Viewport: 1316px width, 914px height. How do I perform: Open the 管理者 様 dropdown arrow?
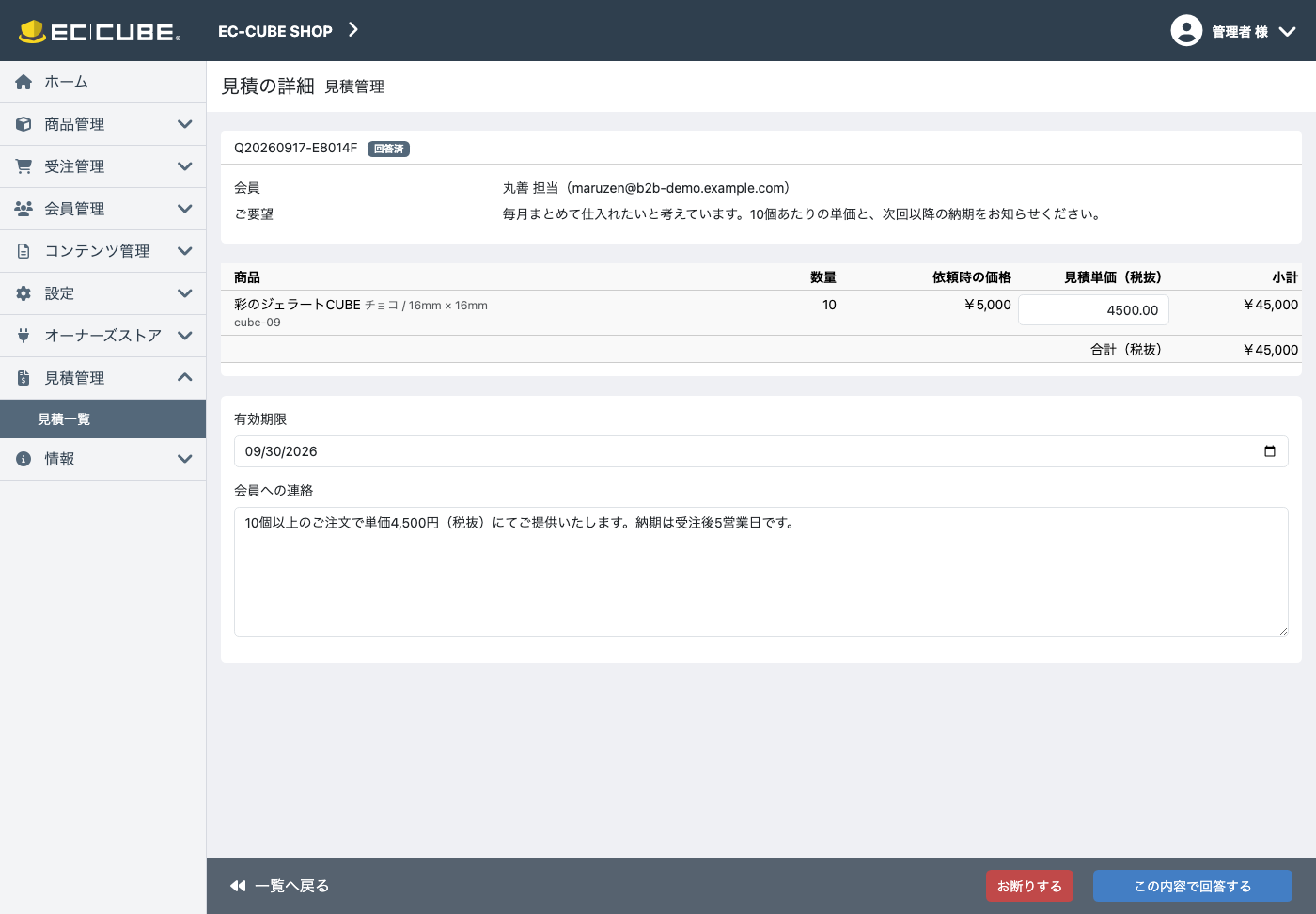click(1288, 32)
